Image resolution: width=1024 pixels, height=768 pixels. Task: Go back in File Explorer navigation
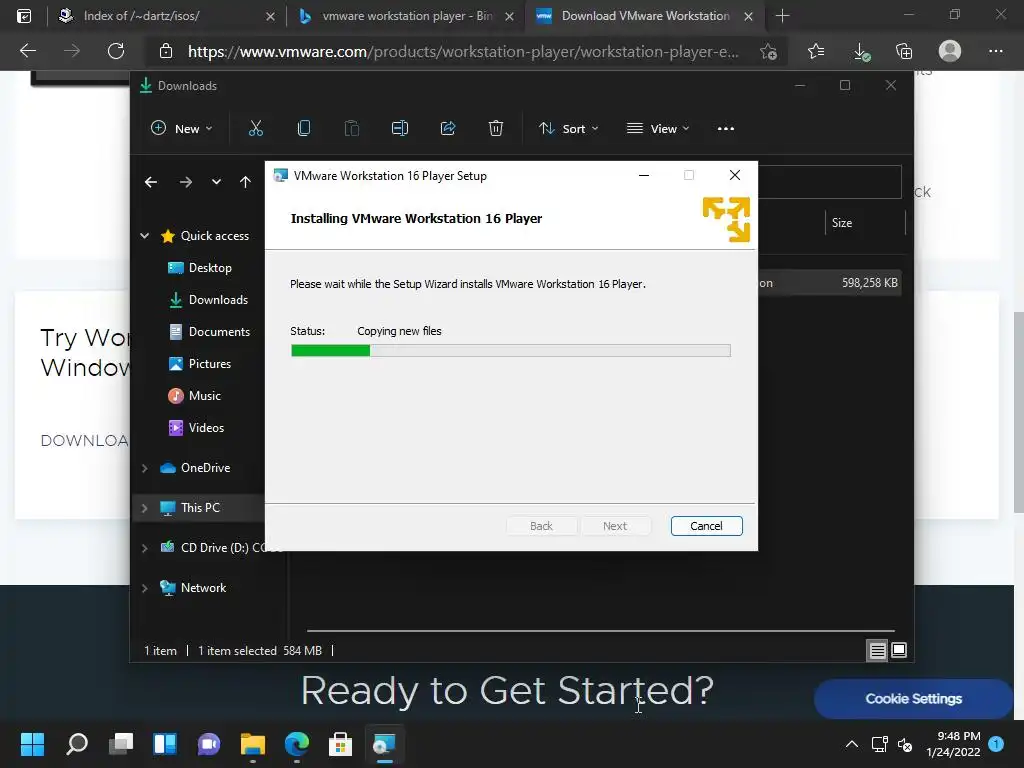click(x=151, y=182)
